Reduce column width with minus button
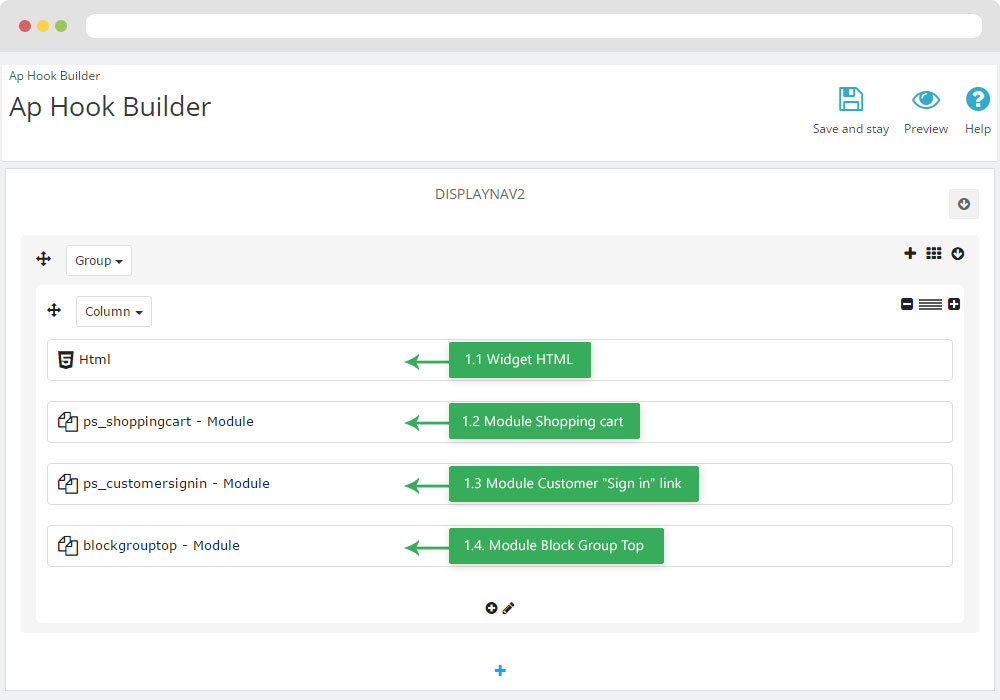 [907, 304]
